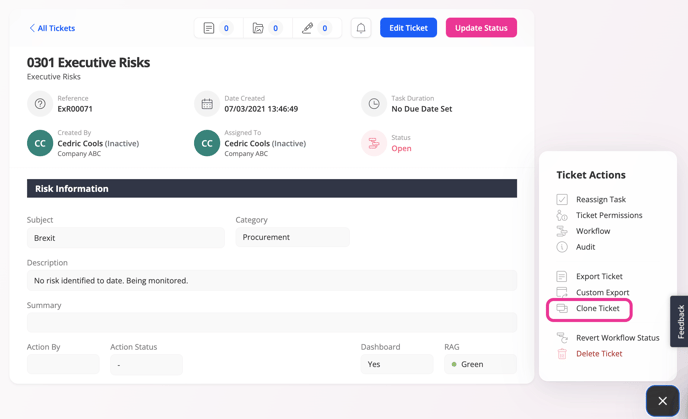Expand the RAG Green selector
688x419 pixels.
(480, 364)
